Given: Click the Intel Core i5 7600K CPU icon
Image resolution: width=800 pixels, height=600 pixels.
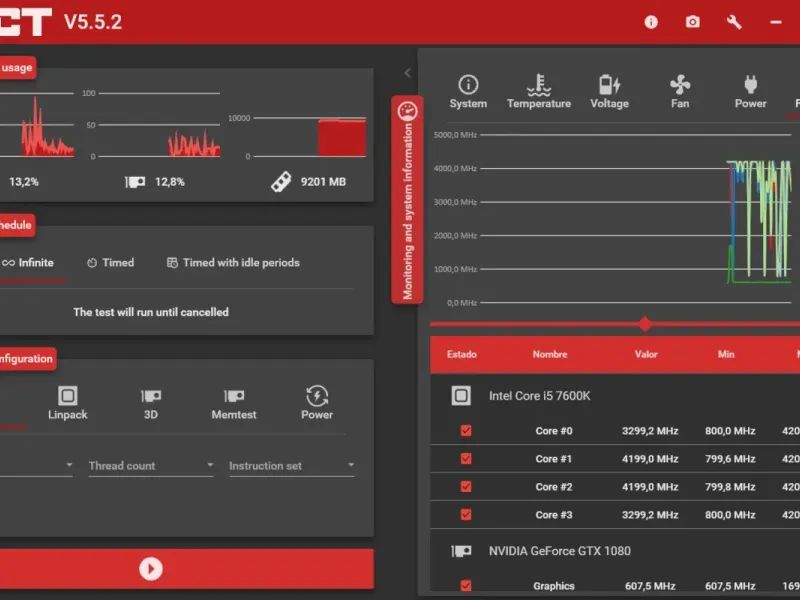Looking at the screenshot, I should click(x=461, y=395).
